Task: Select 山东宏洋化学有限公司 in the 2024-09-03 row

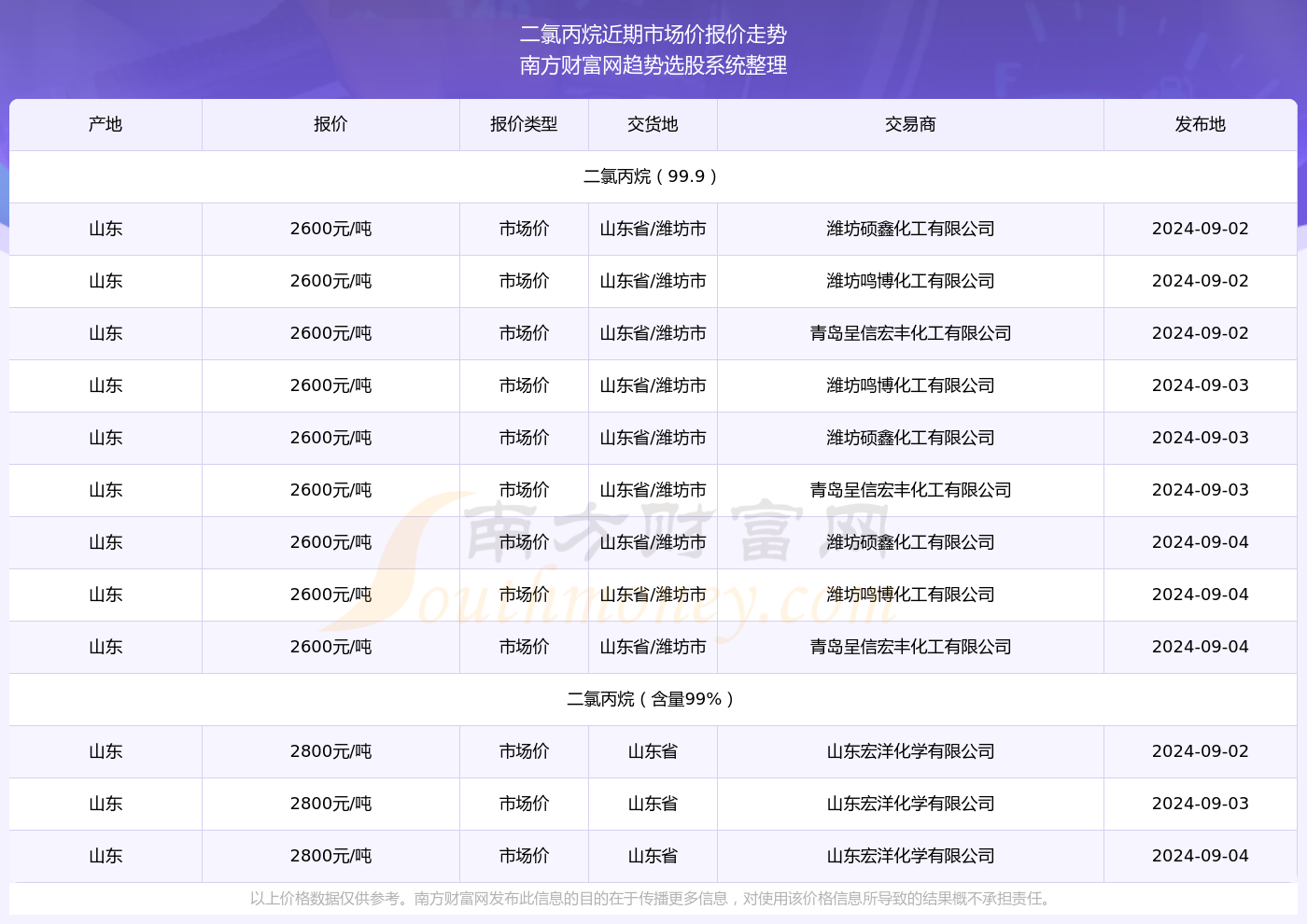Action: pos(910,804)
